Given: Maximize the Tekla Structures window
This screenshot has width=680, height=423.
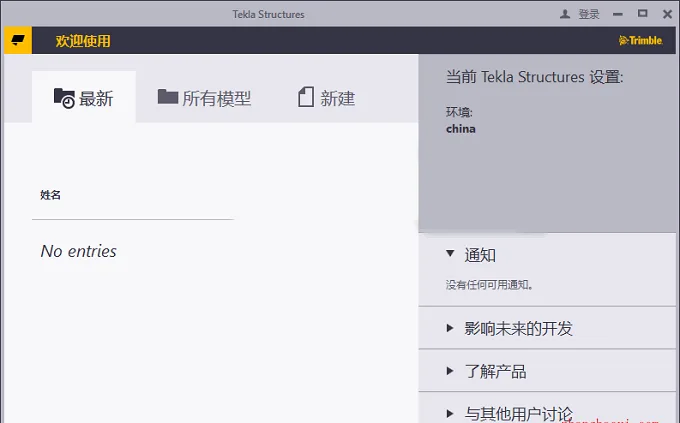Looking at the screenshot, I should tap(643, 14).
